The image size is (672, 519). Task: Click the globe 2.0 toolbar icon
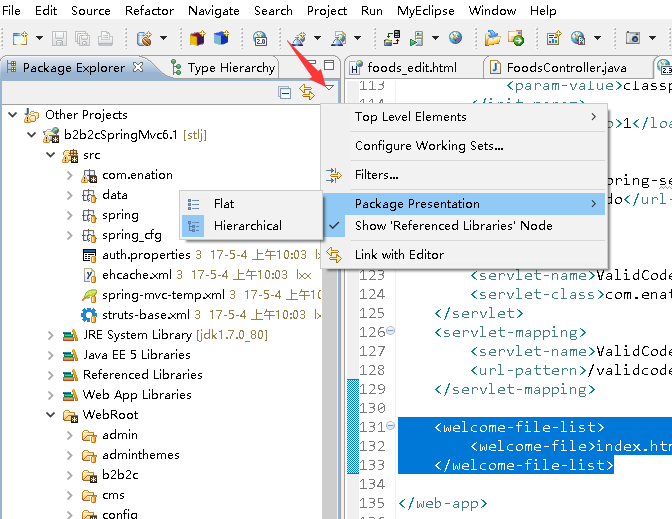(260, 38)
